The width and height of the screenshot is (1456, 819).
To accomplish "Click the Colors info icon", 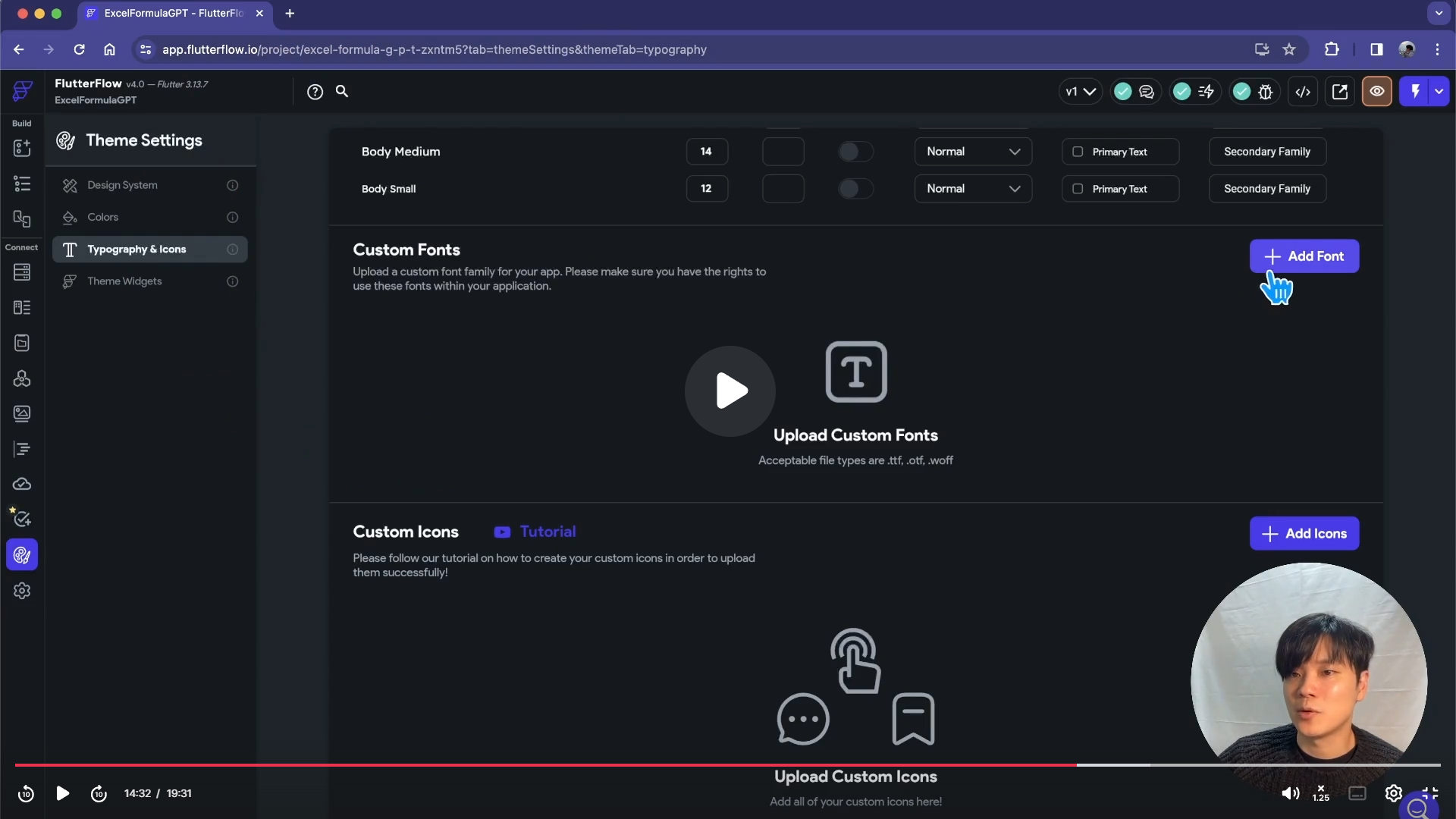I will point(233,218).
